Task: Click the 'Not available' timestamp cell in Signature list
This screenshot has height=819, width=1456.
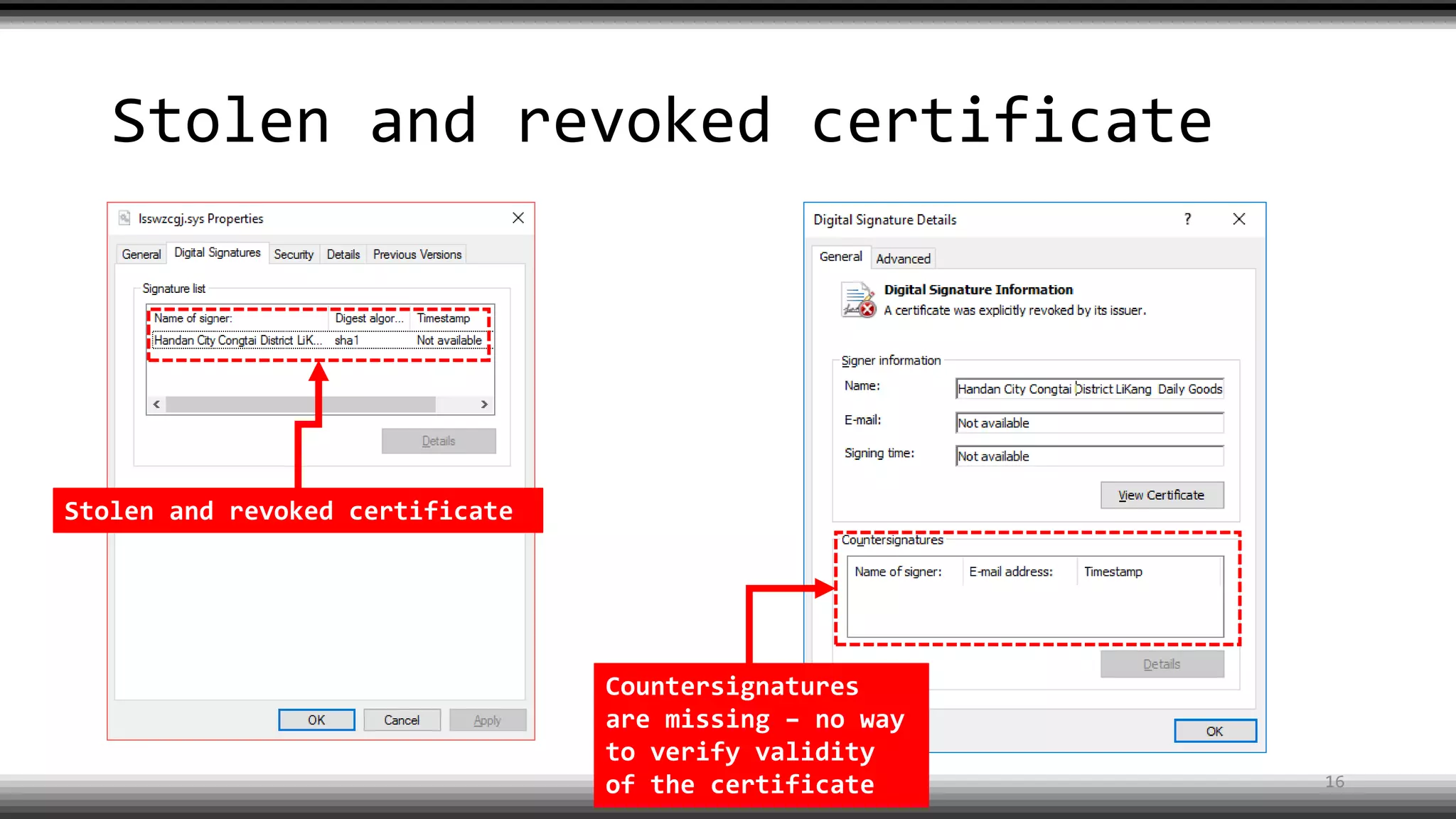Action: (x=449, y=341)
